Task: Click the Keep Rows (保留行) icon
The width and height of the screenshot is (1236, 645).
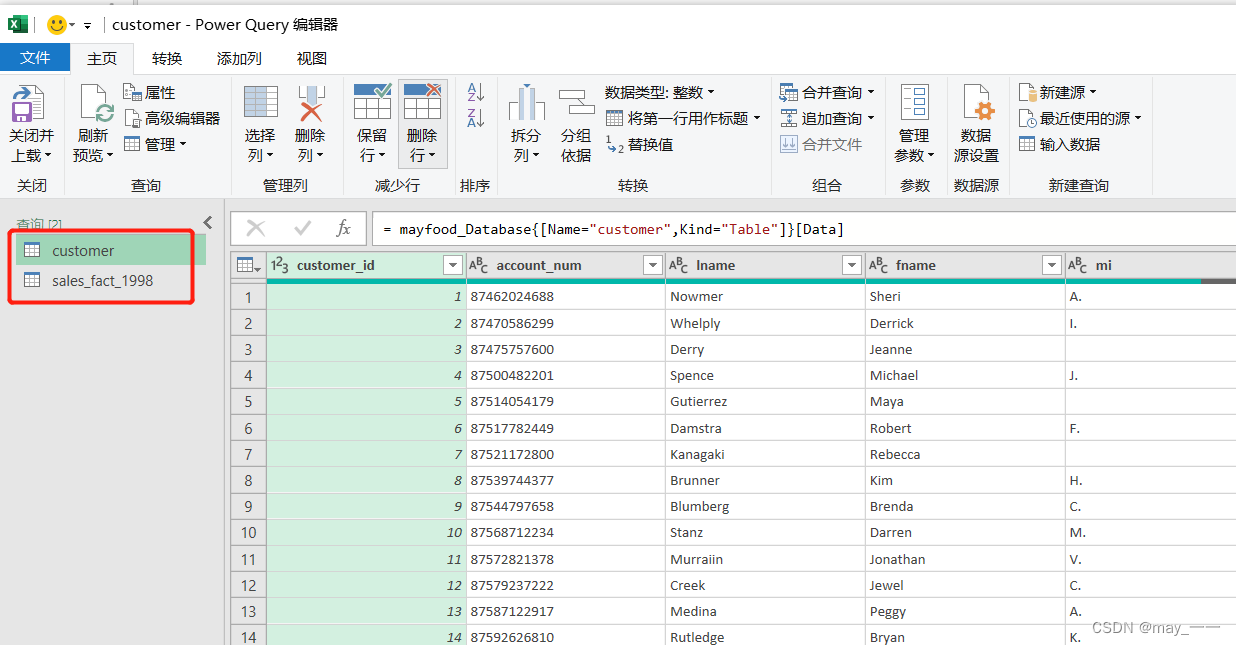Action: point(372,102)
